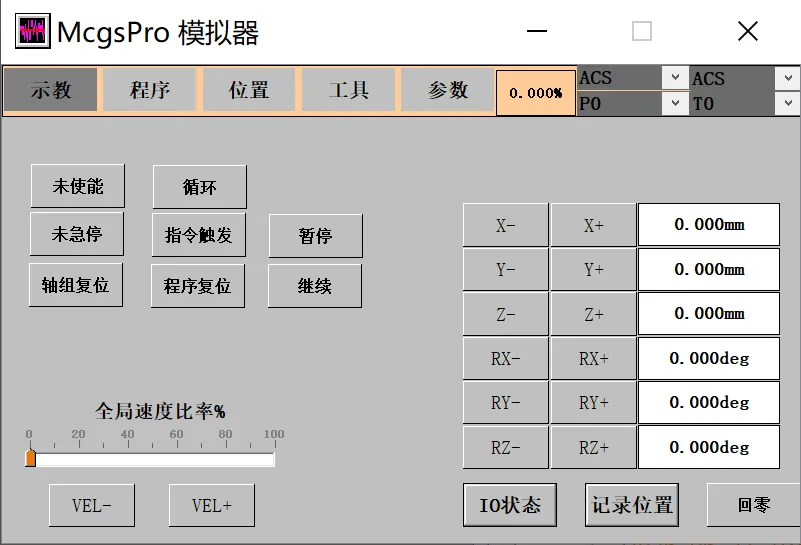
Task: Click the X position value field
Action: click(x=709, y=225)
